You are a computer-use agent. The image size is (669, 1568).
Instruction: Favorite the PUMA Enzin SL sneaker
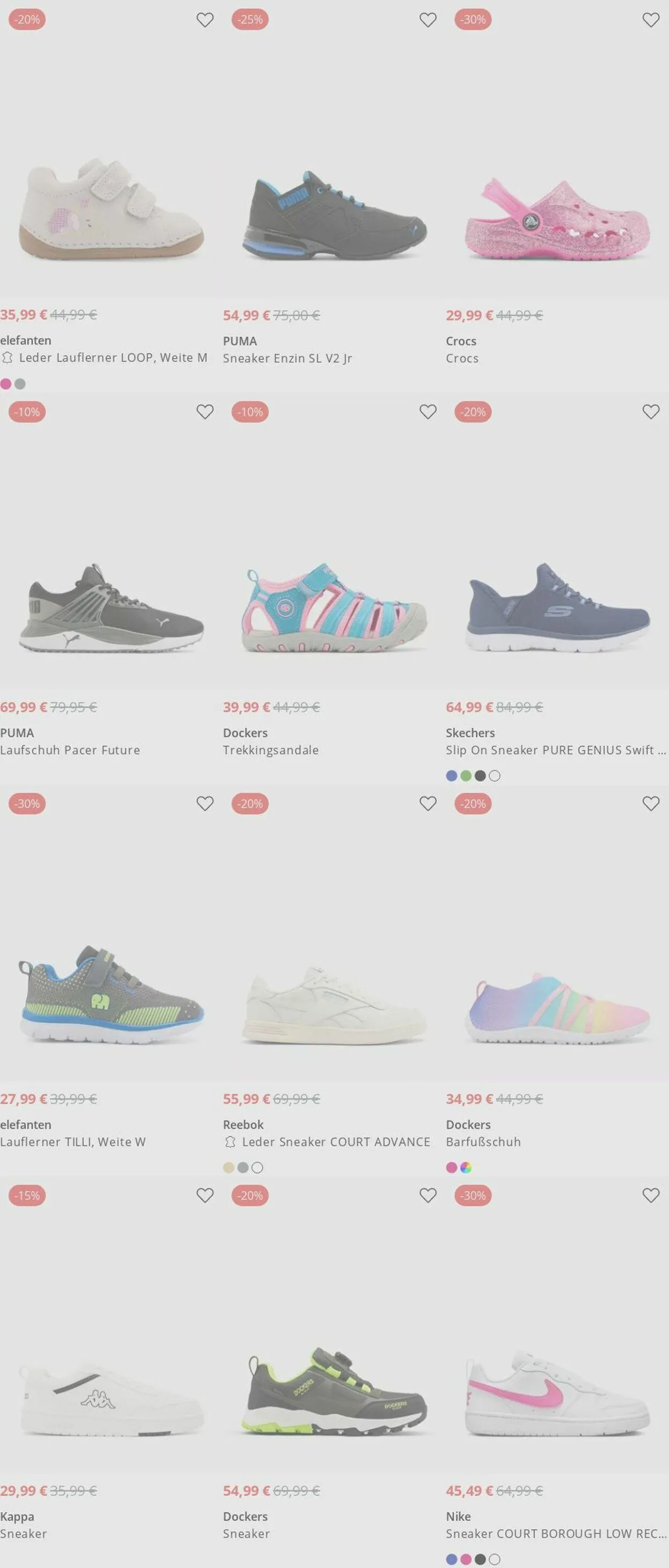coord(428,20)
